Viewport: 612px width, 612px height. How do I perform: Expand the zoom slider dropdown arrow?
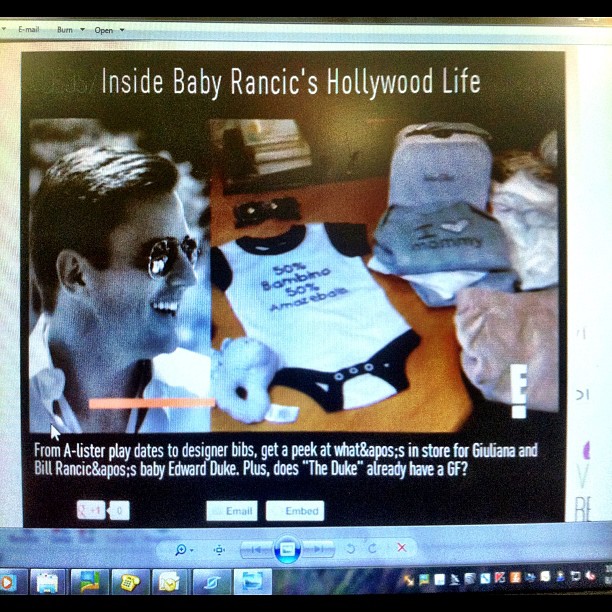192,550
